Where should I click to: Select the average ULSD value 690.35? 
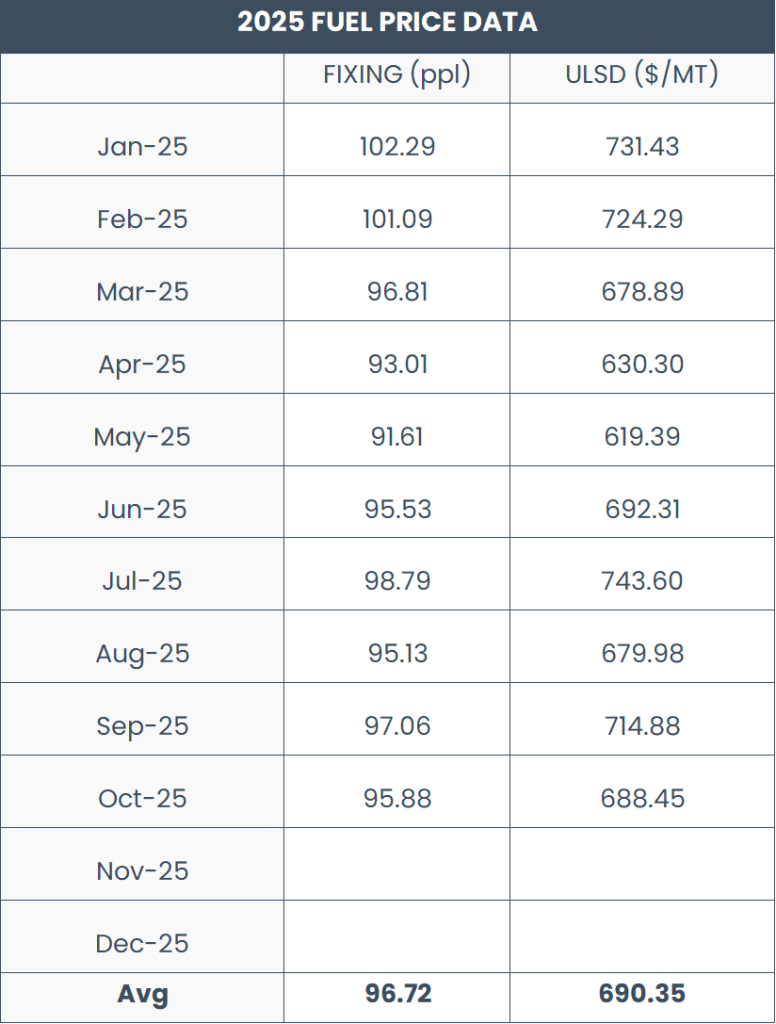click(x=642, y=995)
